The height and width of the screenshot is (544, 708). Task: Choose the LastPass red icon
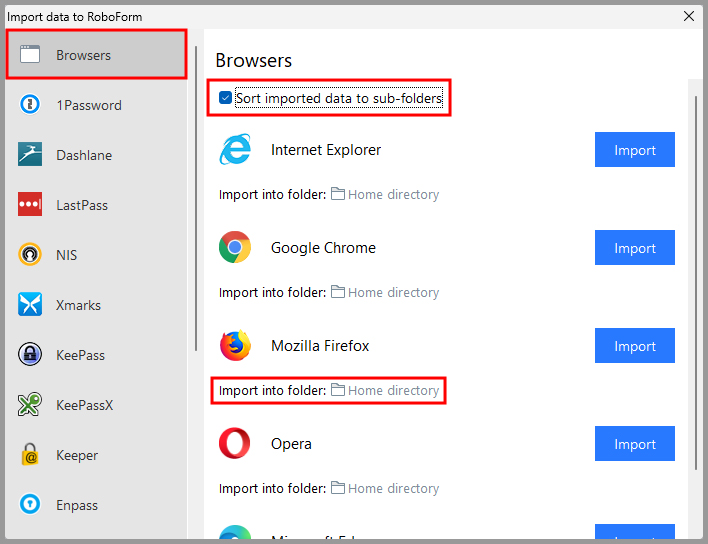30,205
